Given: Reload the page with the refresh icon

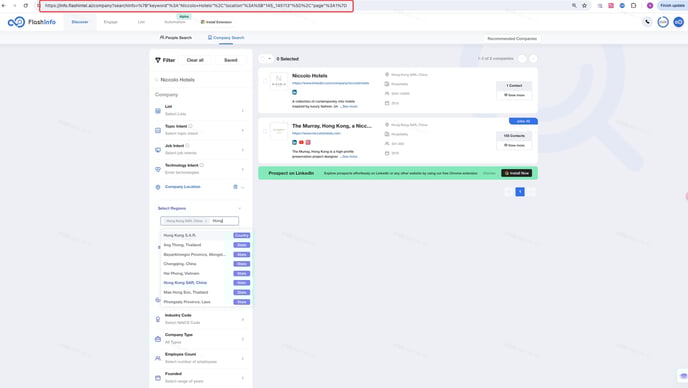Looking at the screenshot, I should 26,6.
